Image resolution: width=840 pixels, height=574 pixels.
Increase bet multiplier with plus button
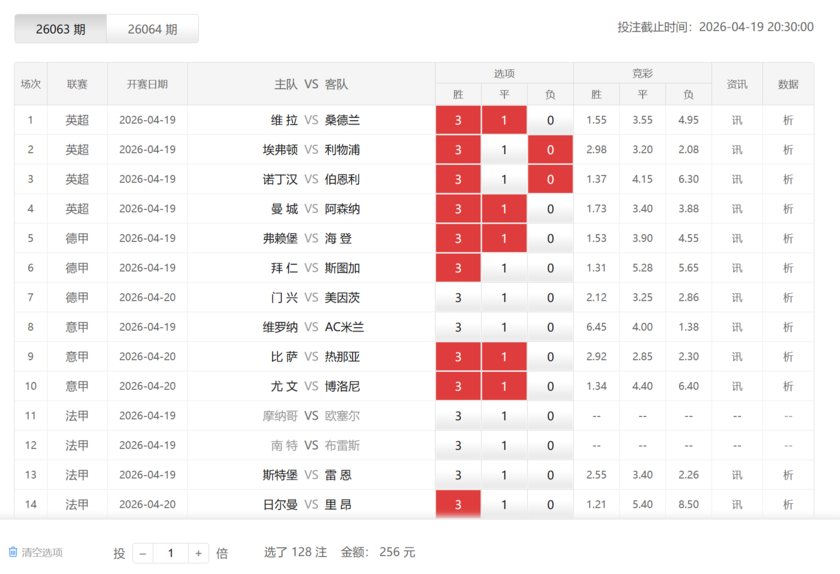pyautogui.click(x=199, y=553)
